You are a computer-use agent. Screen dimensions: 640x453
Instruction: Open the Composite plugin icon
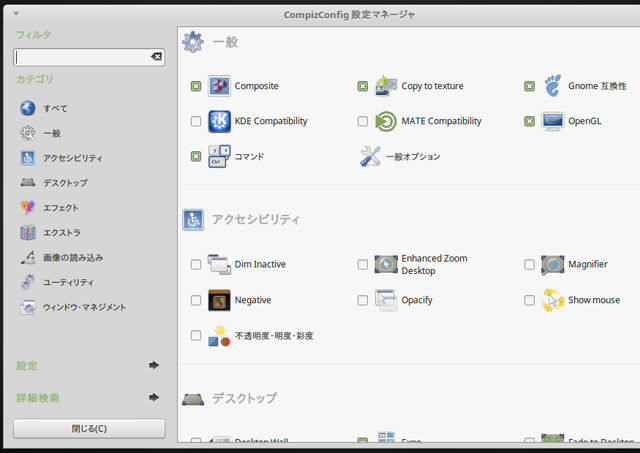click(x=219, y=86)
